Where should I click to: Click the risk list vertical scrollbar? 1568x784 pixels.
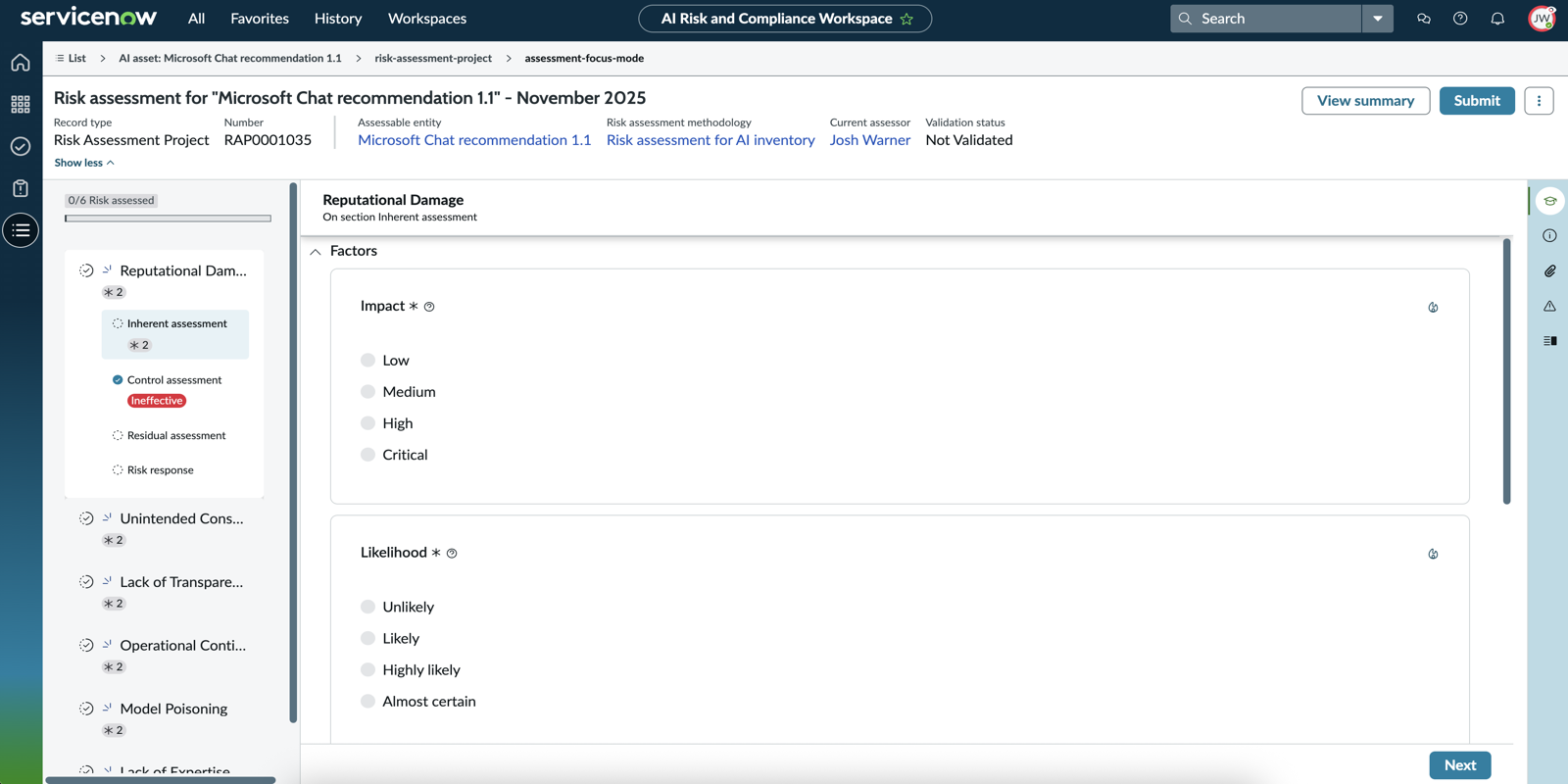(293, 453)
